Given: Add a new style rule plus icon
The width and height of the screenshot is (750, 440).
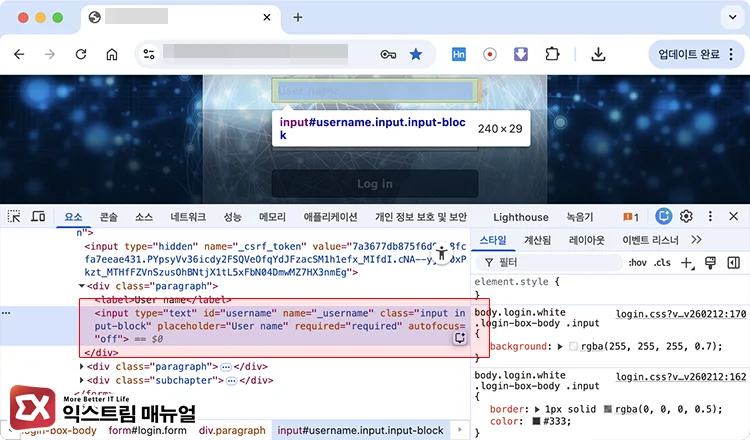Looking at the screenshot, I should pos(687,263).
